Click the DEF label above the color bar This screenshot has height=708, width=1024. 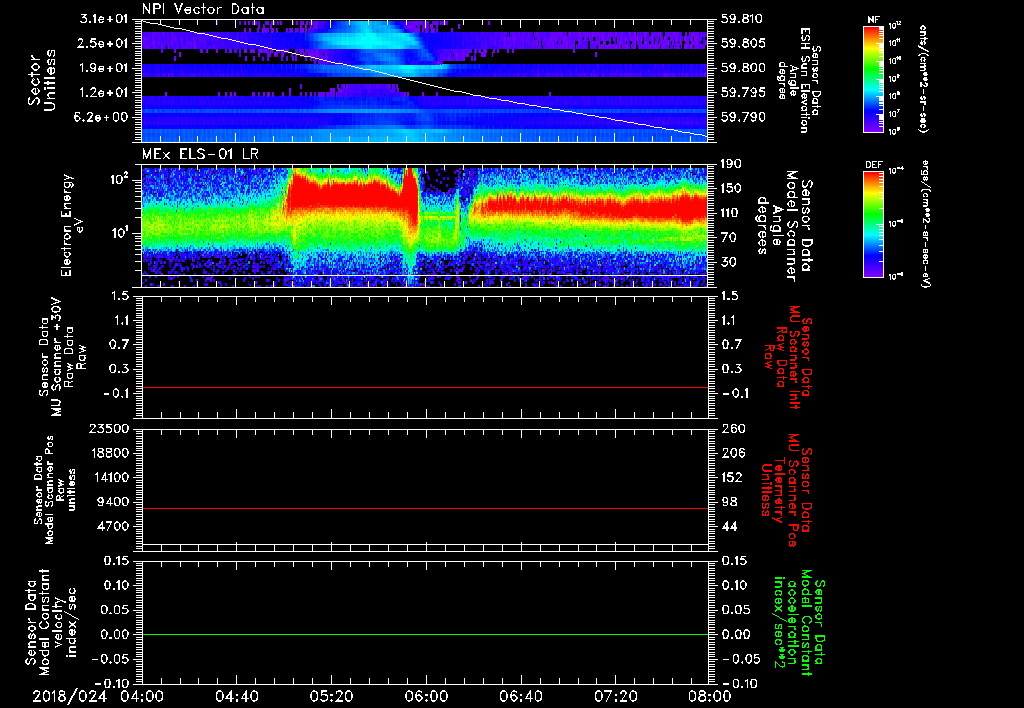click(873, 165)
